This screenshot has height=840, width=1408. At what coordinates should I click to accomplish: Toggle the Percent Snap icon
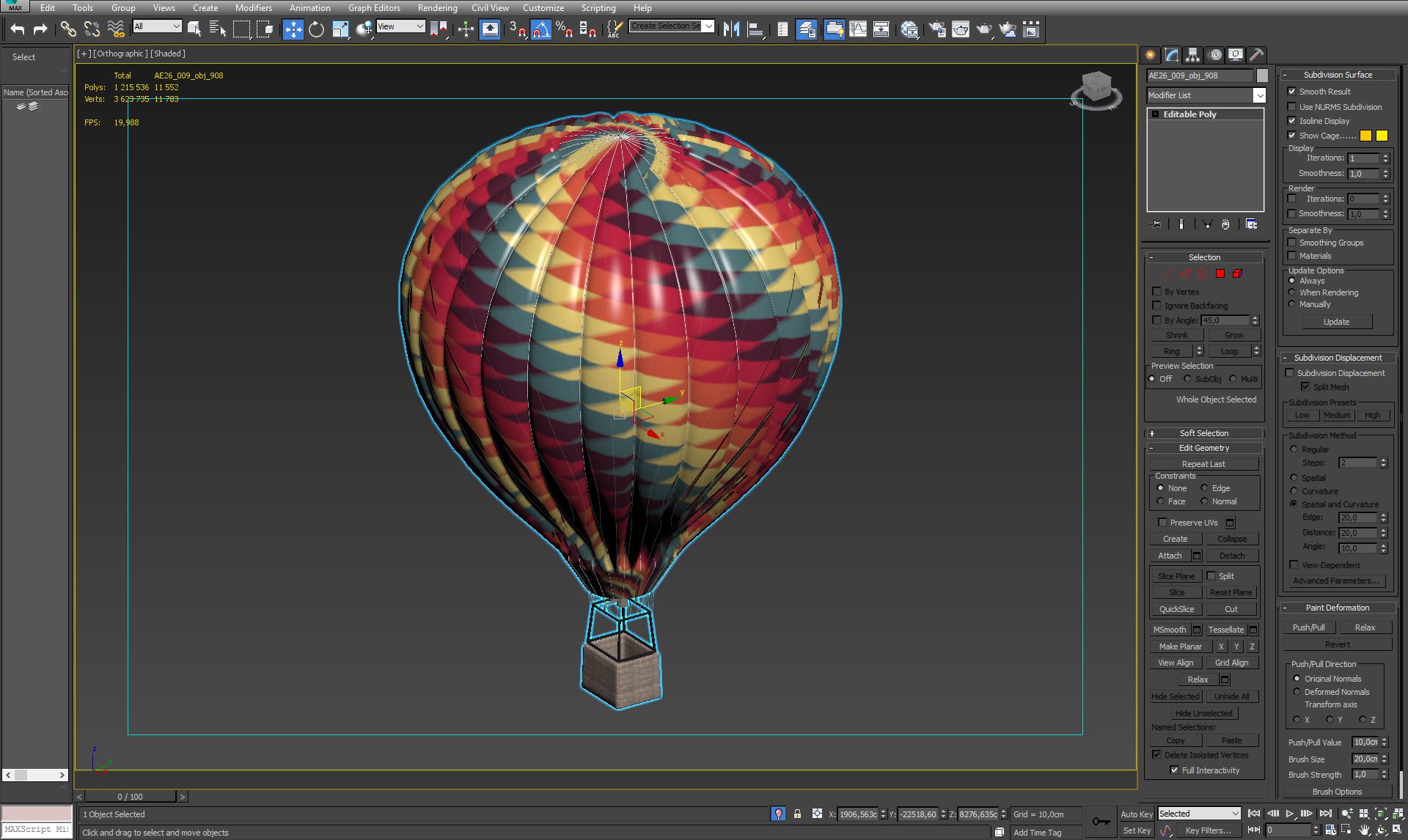click(564, 29)
